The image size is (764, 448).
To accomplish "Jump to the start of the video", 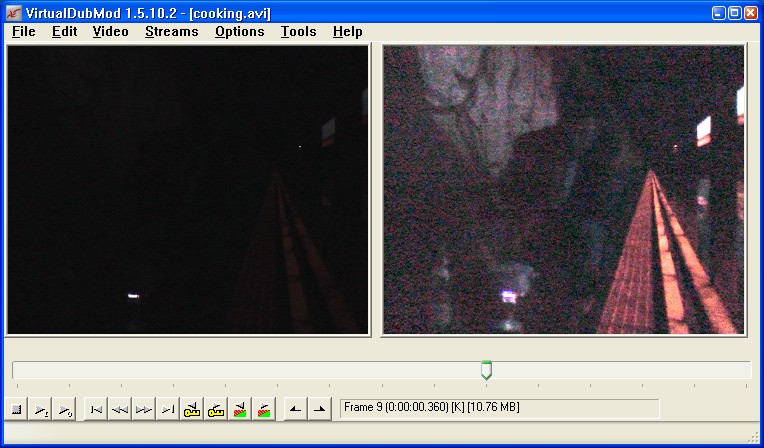I will (96, 409).
